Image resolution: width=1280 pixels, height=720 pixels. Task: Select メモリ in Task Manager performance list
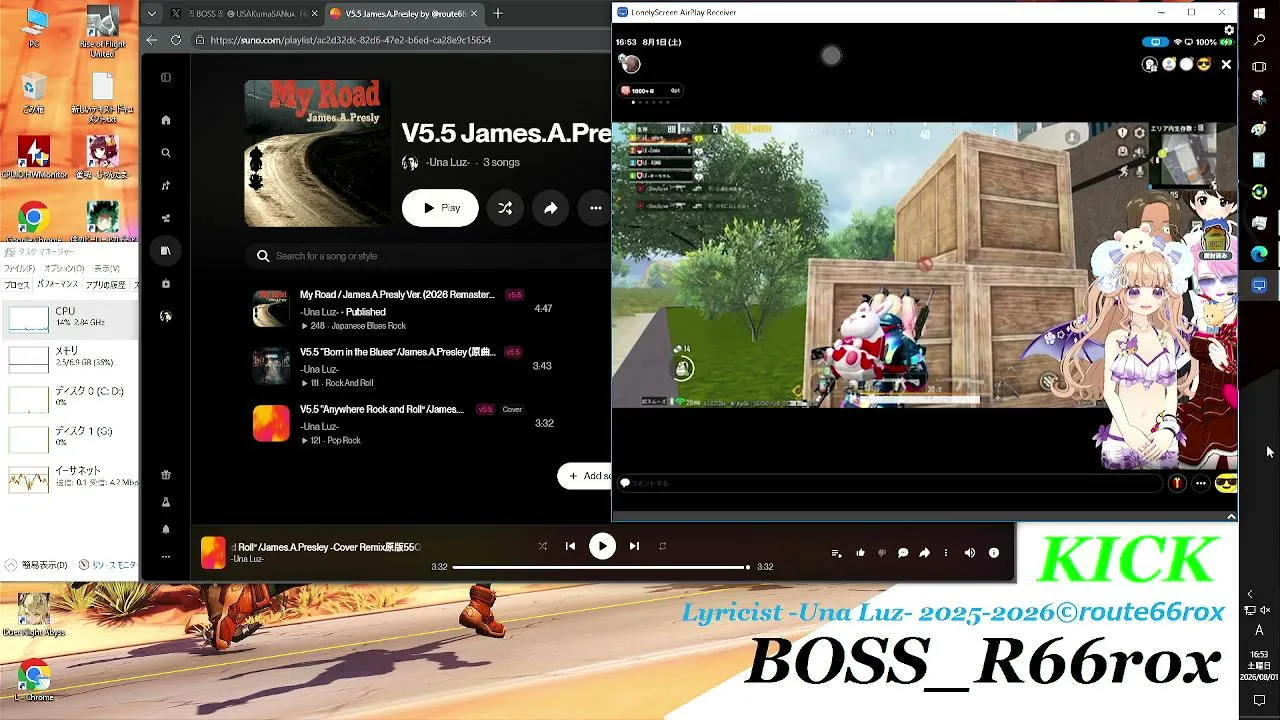[70, 357]
